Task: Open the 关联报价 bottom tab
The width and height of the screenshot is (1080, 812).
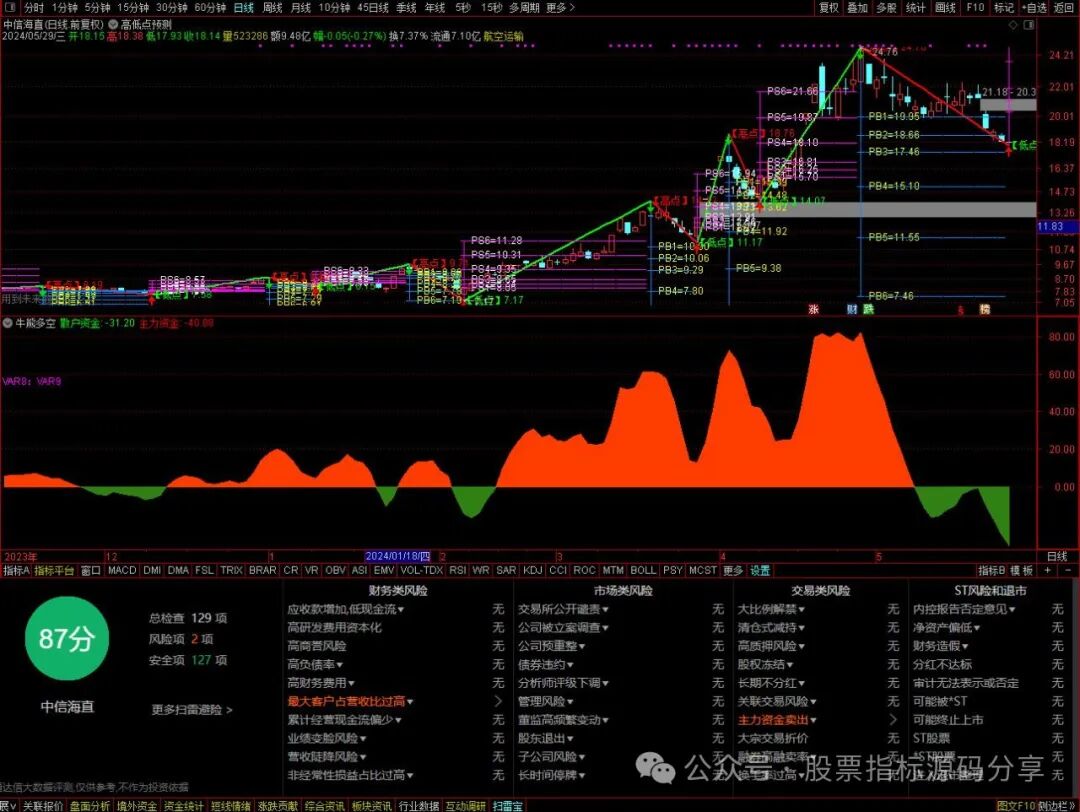Action: point(43,806)
